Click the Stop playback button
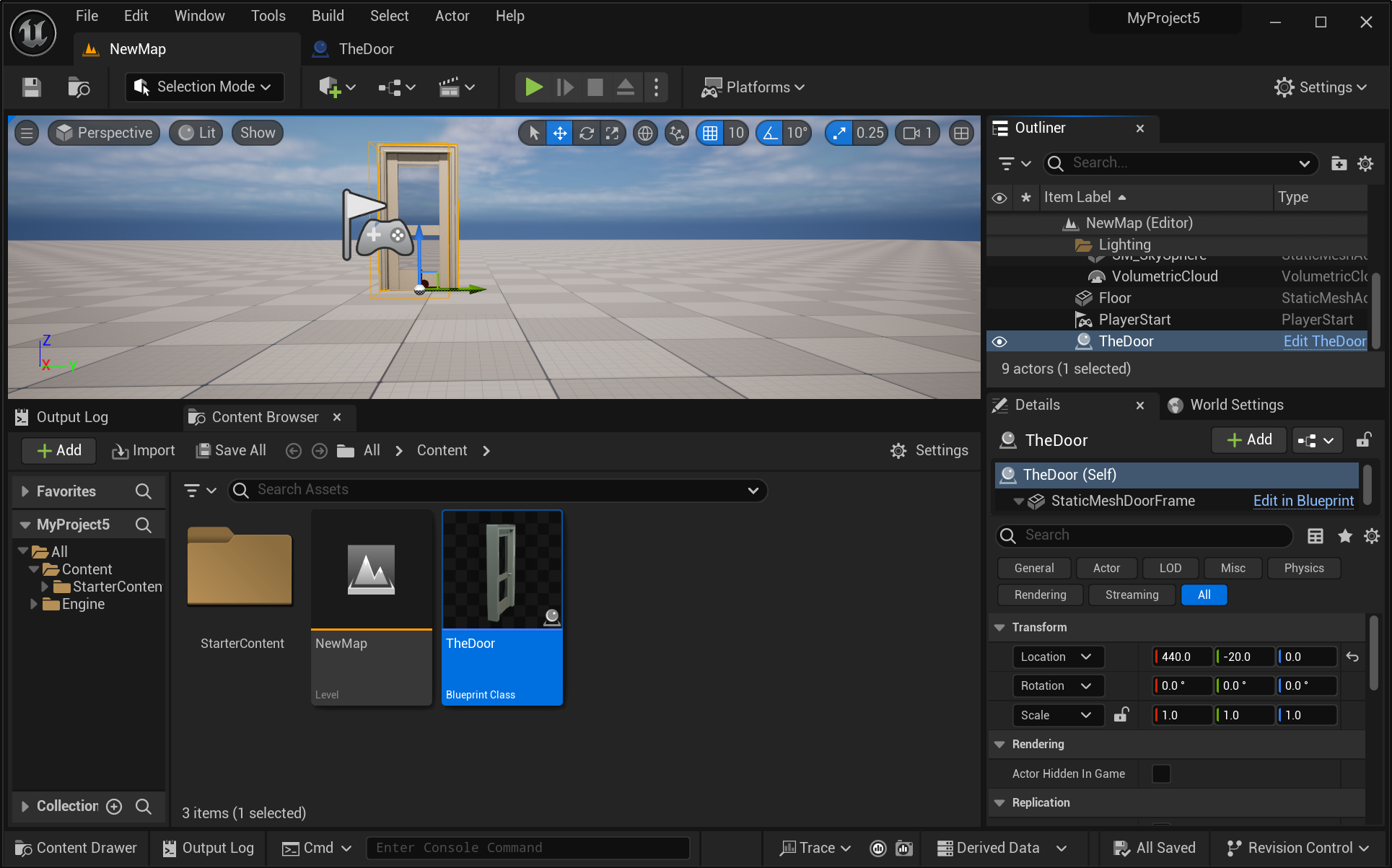This screenshot has width=1392, height=868. click(595, 87)
